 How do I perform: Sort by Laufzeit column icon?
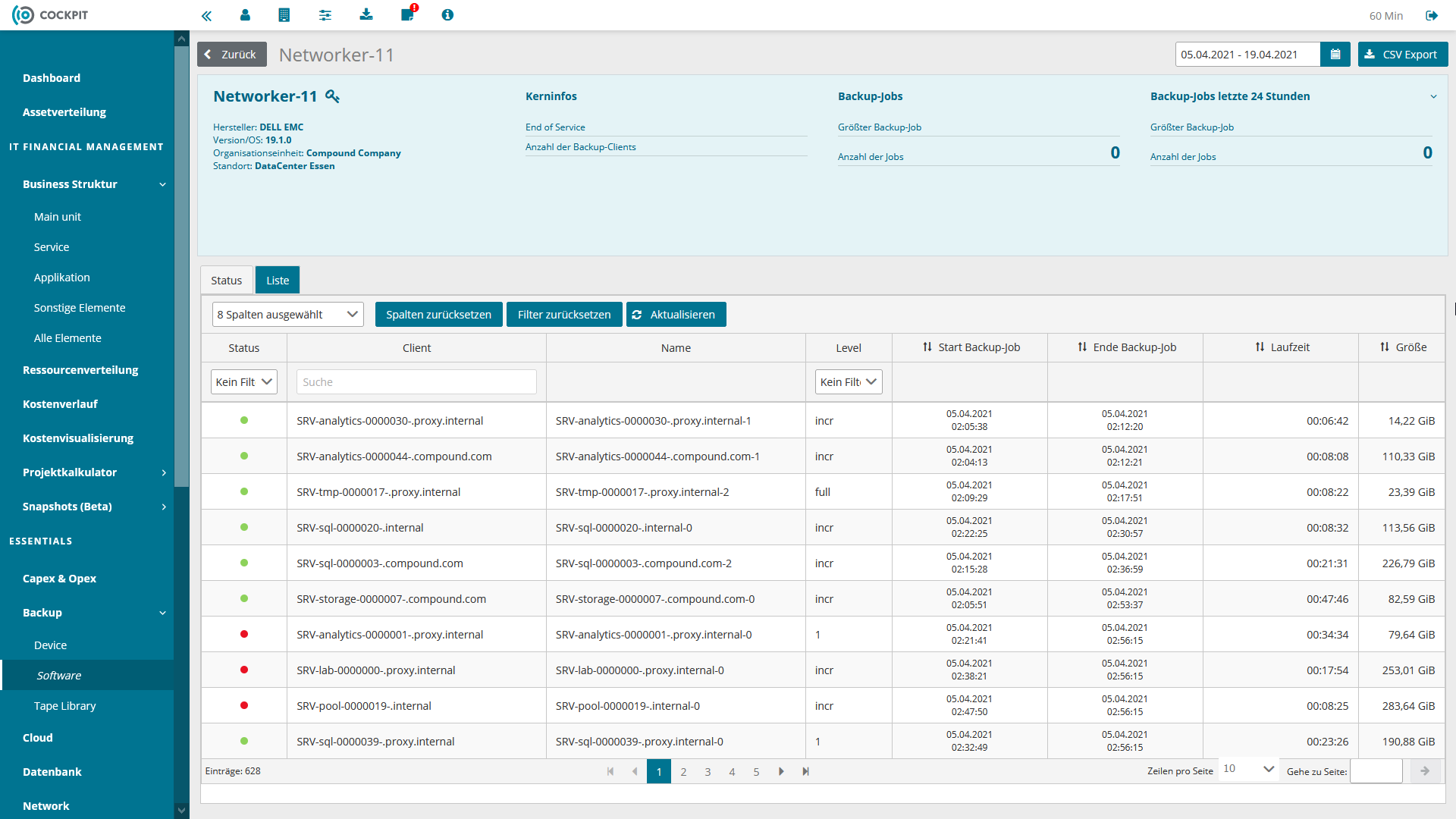click(1260, 347)
